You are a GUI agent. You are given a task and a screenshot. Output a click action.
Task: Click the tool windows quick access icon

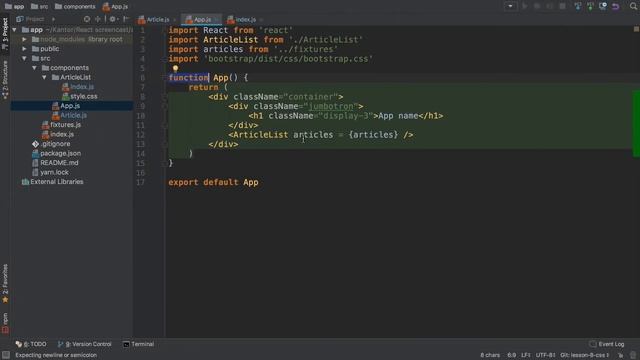pyautogui.click(x=5, y=355)
